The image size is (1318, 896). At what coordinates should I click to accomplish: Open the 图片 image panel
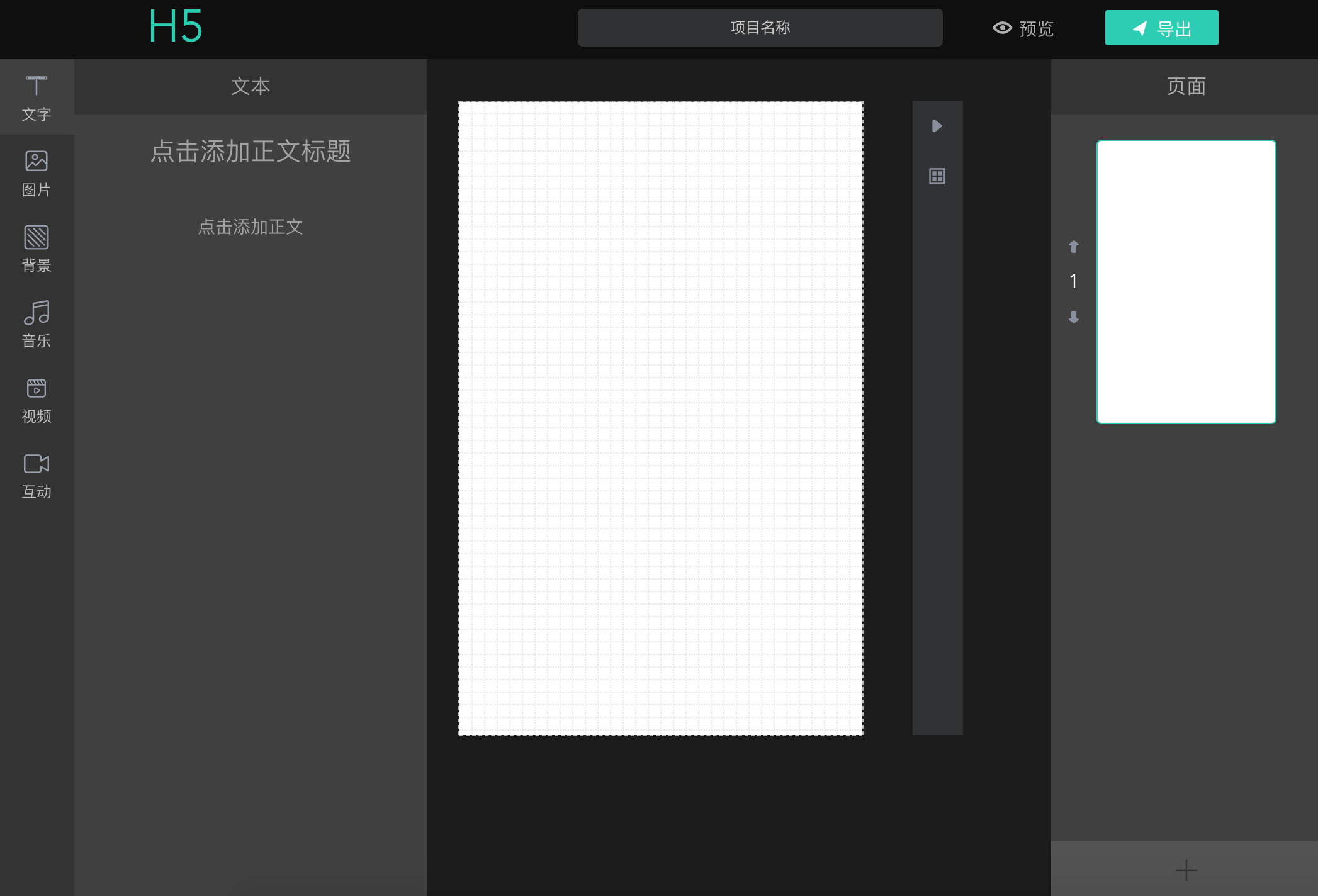pyautogui.click(x=36, y=173)
